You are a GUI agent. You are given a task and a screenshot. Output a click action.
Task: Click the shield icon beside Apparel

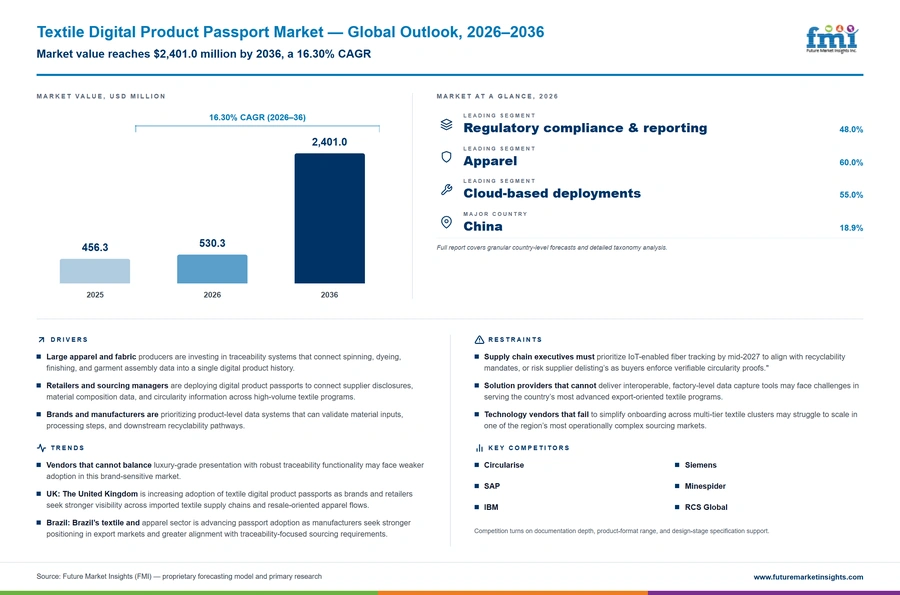click(x=446, y=157)
